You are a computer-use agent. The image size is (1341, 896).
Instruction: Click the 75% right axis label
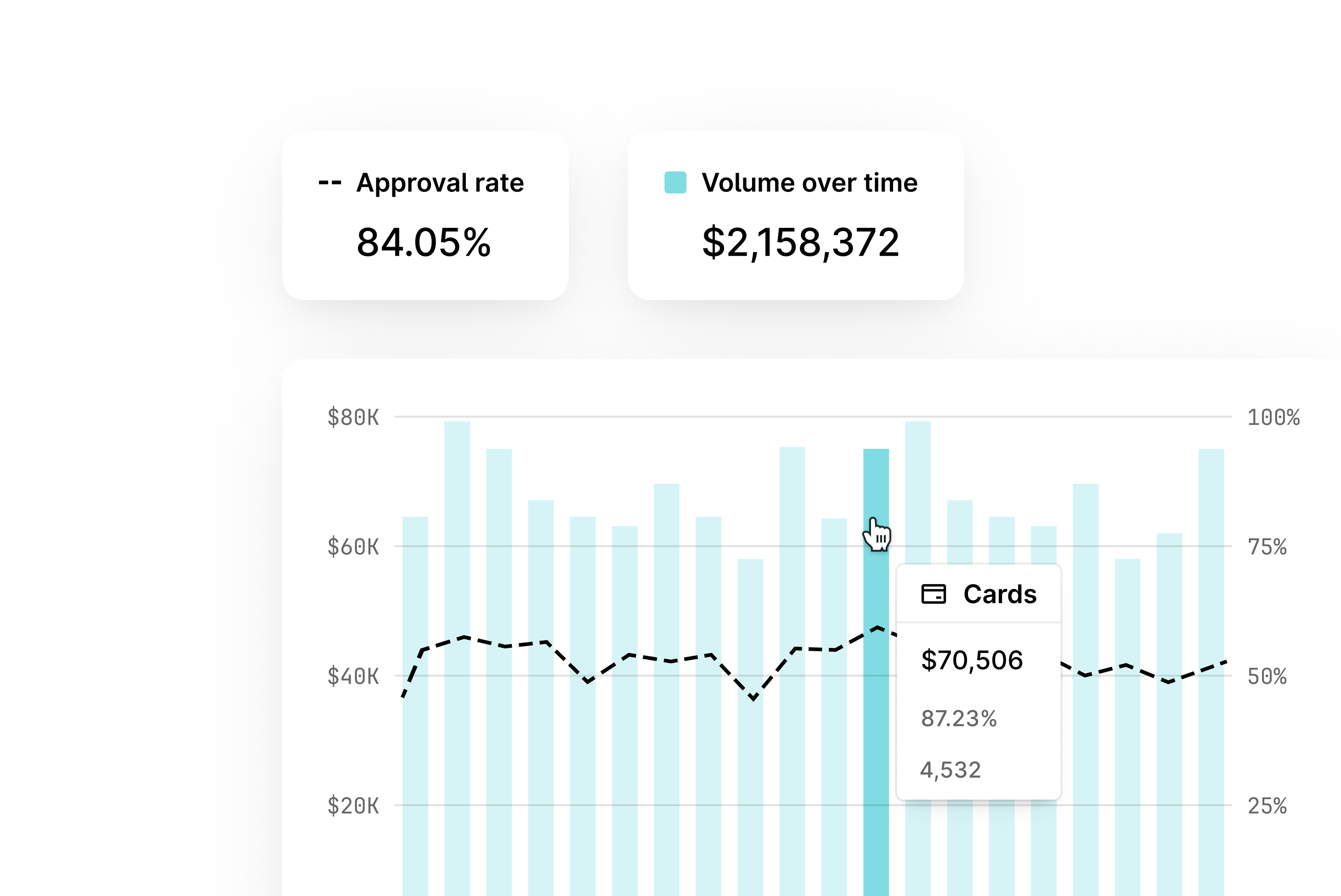point(1267,547)
